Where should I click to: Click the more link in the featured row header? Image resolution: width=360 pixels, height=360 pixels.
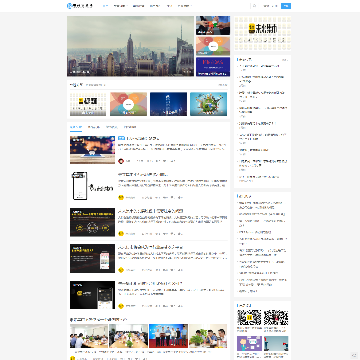222,85
